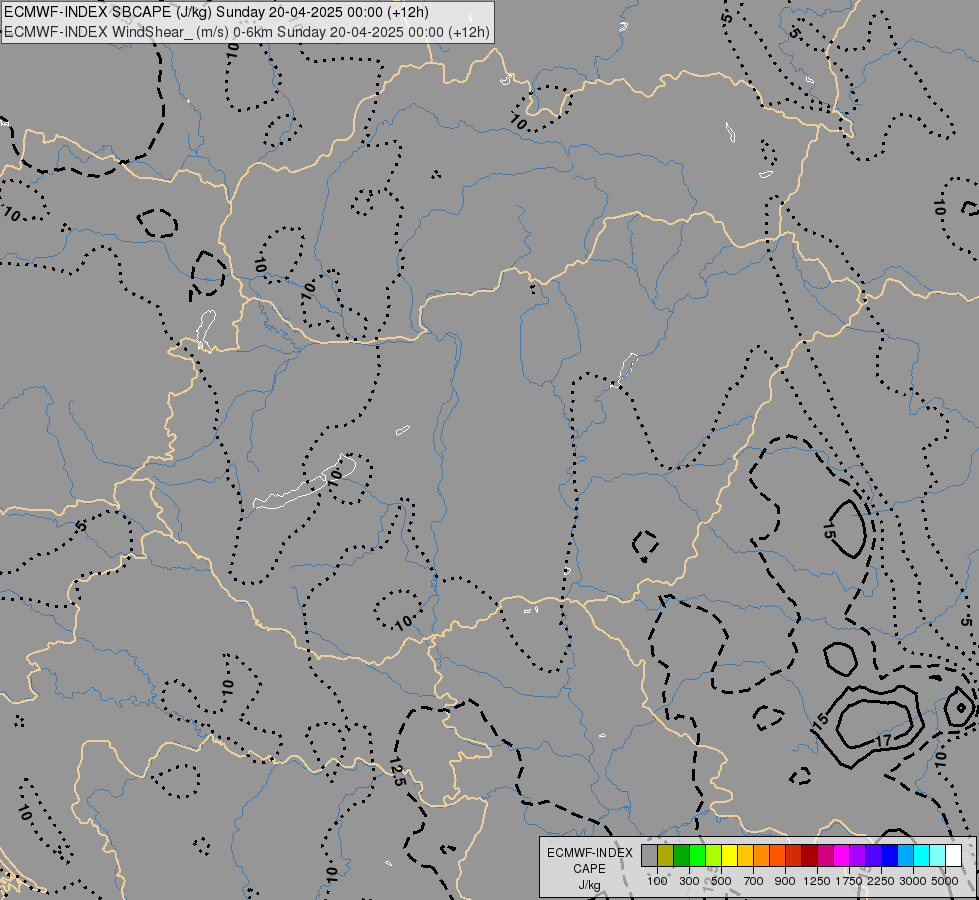Click the 12.5 contour label on the long dashed line
This screenshot has height=900, width=979.
[x=397, y=771]
